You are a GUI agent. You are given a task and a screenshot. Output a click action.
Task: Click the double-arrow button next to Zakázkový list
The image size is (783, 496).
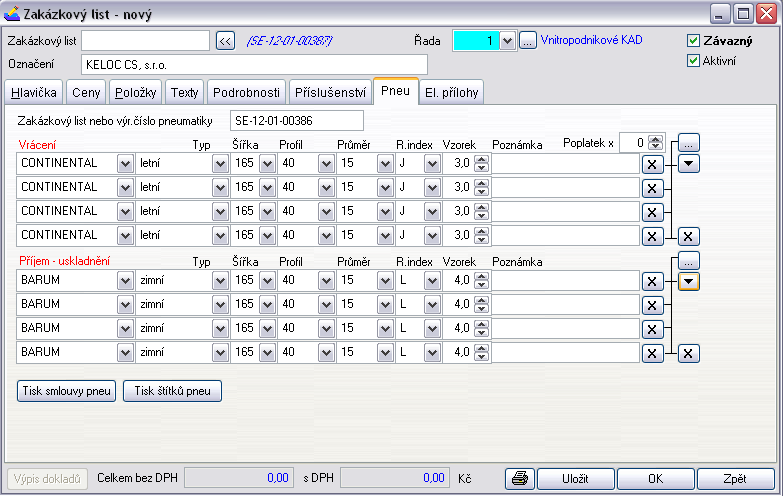pos(225,41)
